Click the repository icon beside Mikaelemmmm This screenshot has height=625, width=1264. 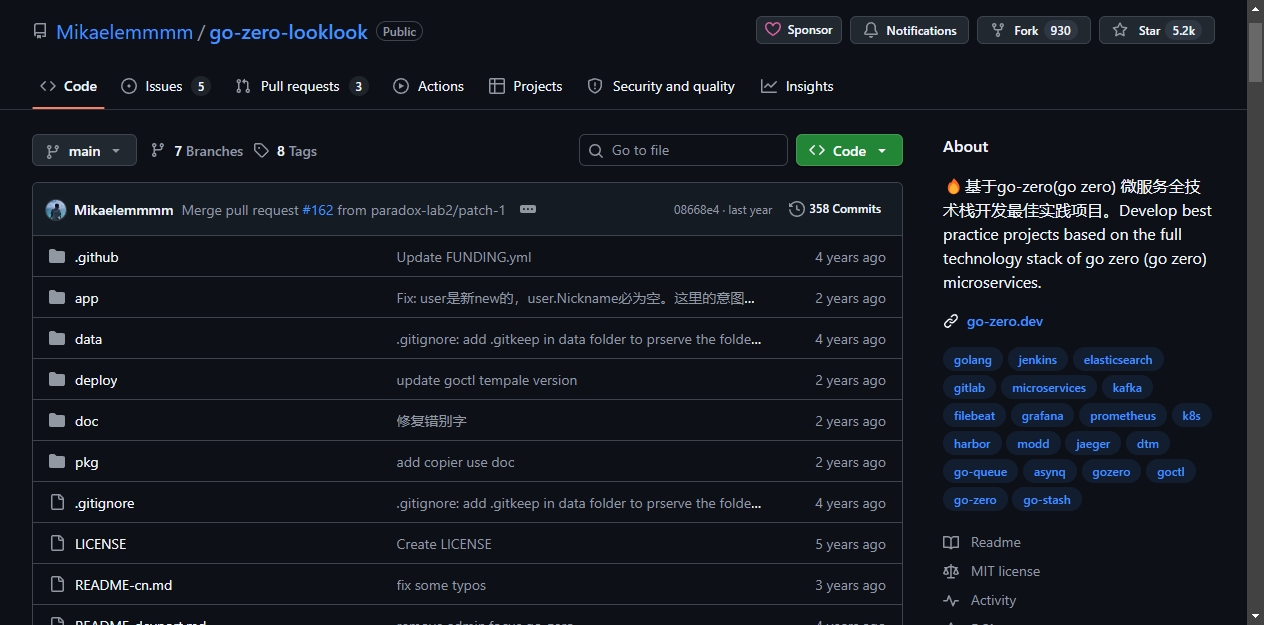tap(40, 31)
